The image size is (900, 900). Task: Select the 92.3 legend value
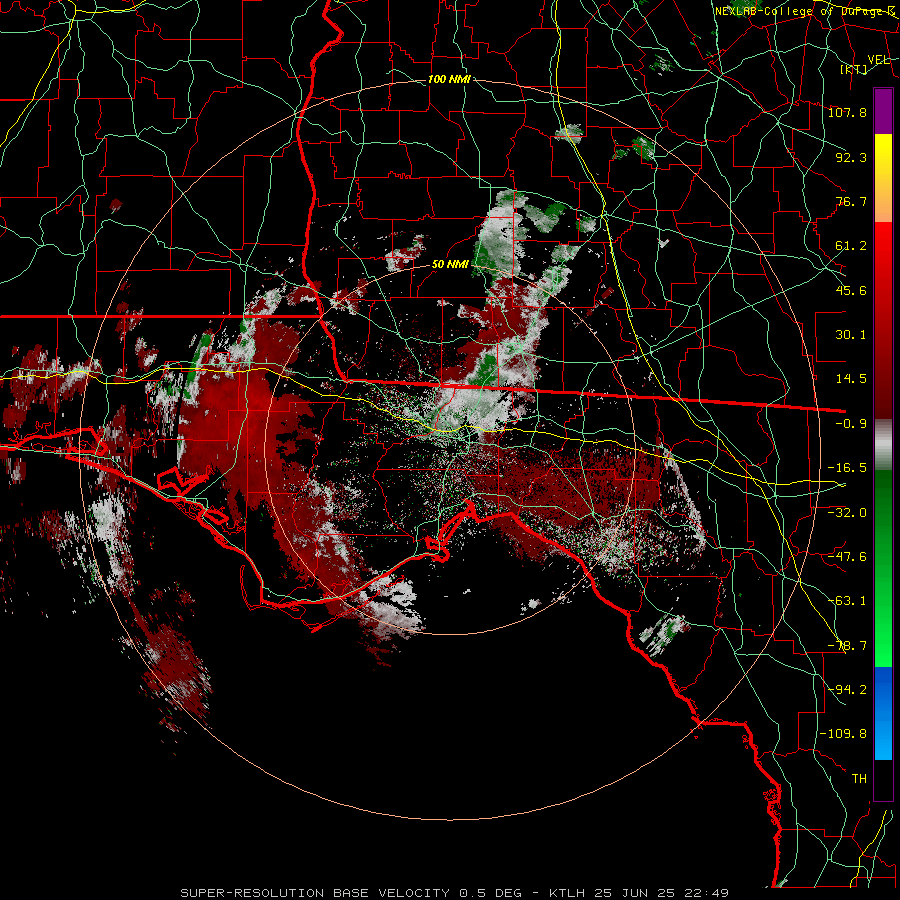pyautogui.click(x=851, y=157)
